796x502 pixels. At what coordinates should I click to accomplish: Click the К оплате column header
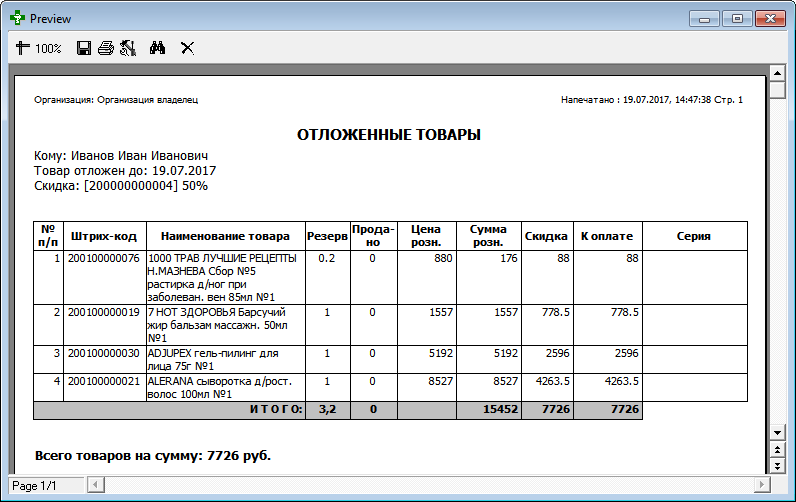point(607,236)
